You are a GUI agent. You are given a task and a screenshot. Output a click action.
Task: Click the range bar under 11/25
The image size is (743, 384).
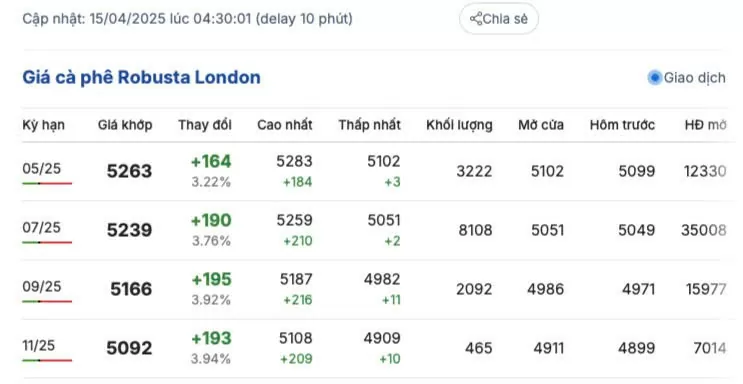point(47,360)
